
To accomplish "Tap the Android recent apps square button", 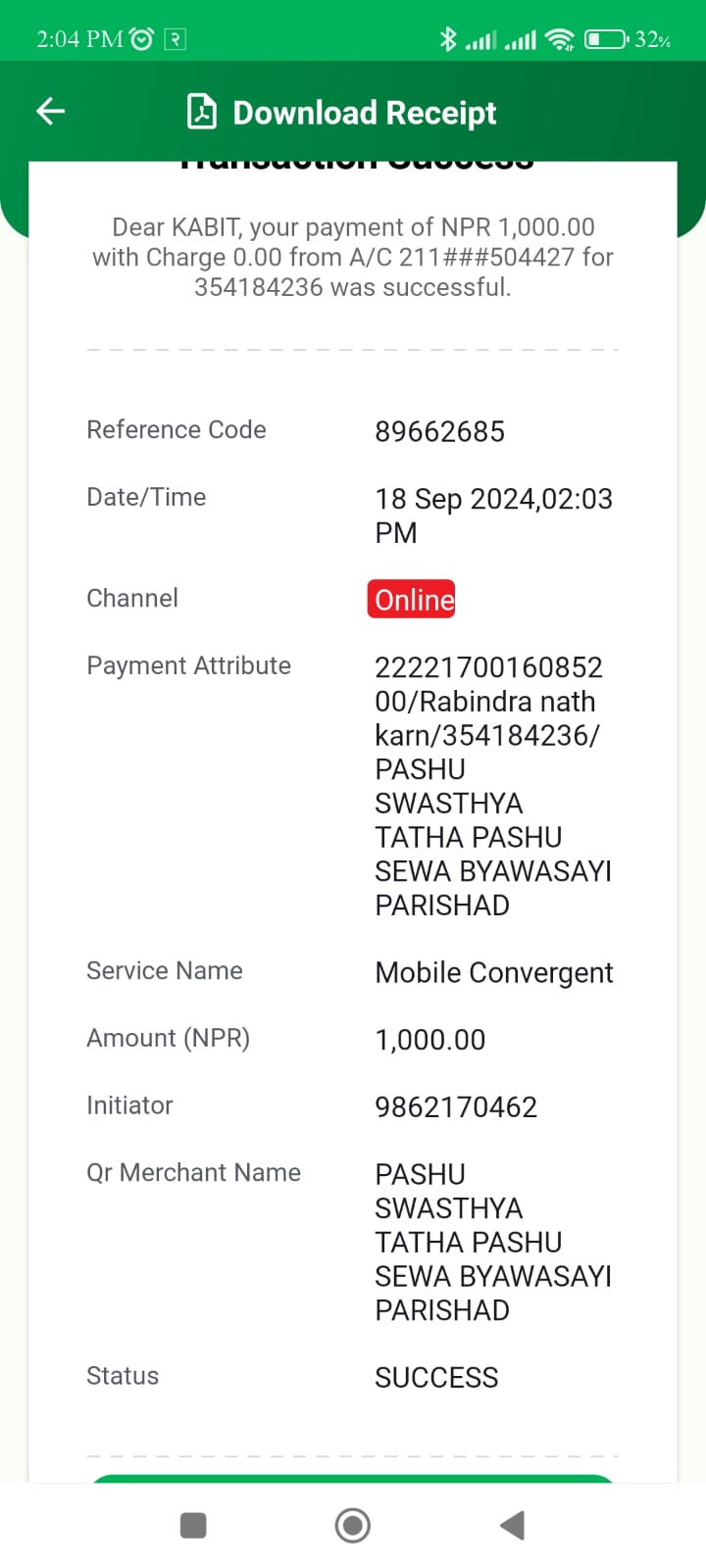I will (193, 1526).
